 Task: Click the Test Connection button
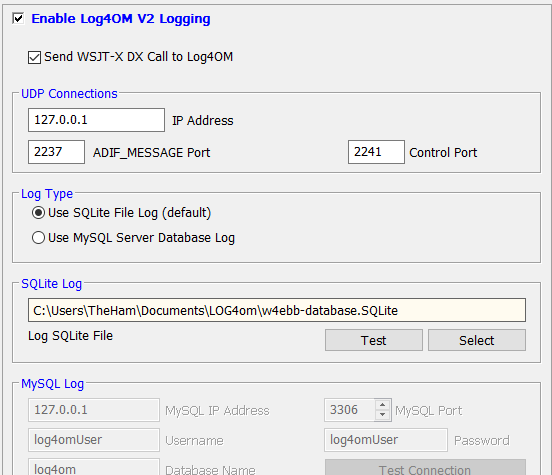[x=425, y=467]
